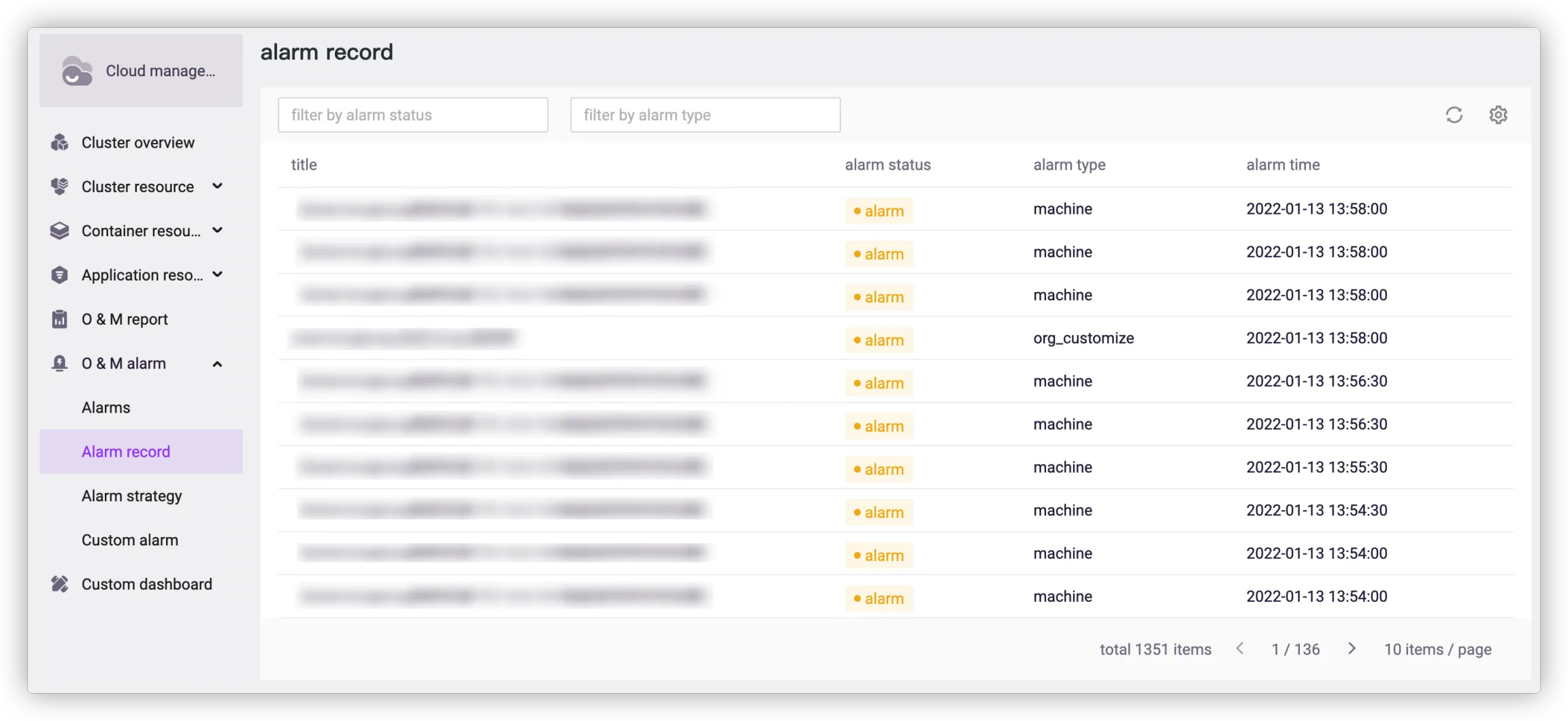
Task: Open the Alarms menu item
Action: (106, 408)
